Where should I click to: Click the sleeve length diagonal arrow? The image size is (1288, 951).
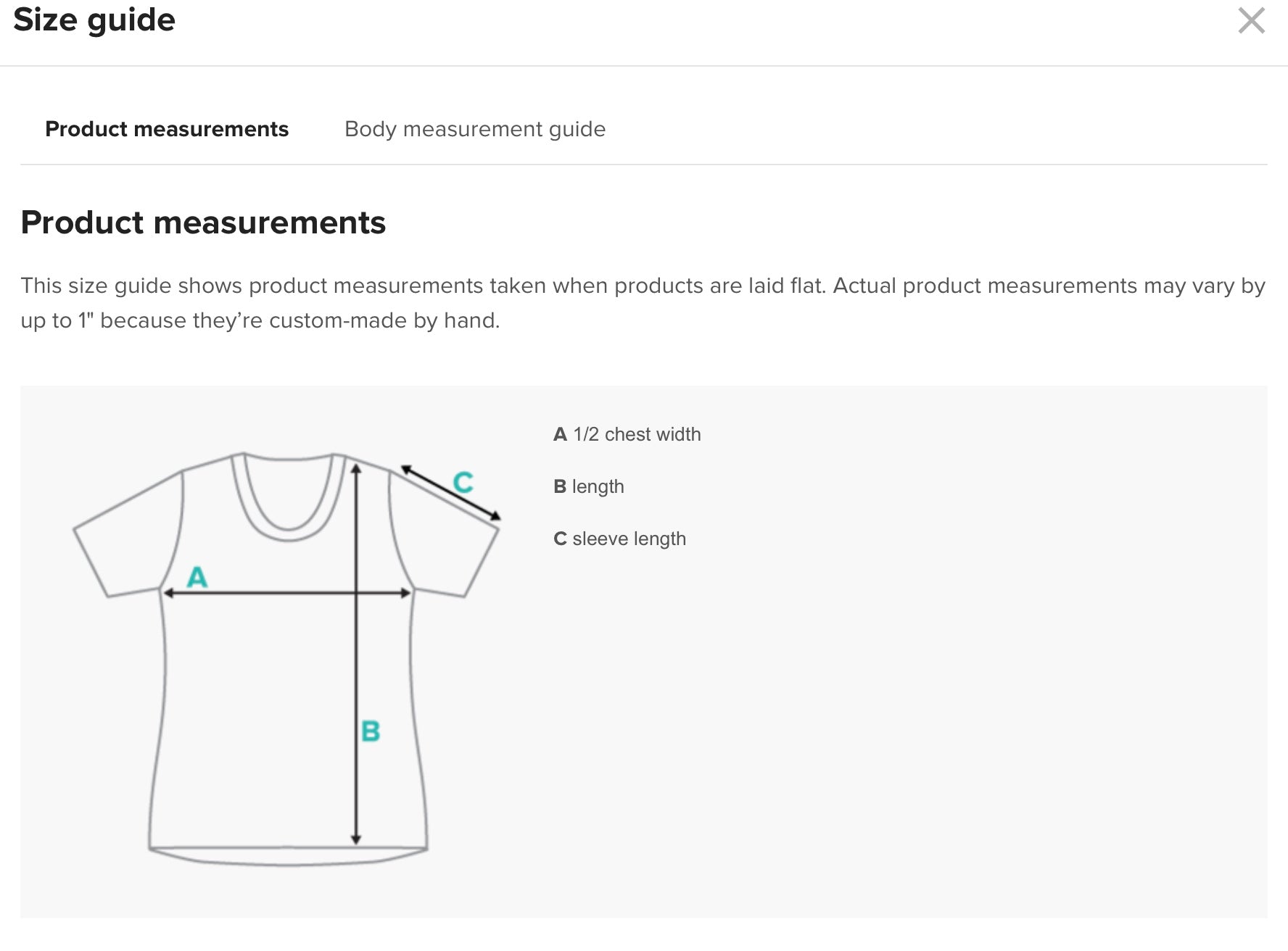tap(450, 492)
